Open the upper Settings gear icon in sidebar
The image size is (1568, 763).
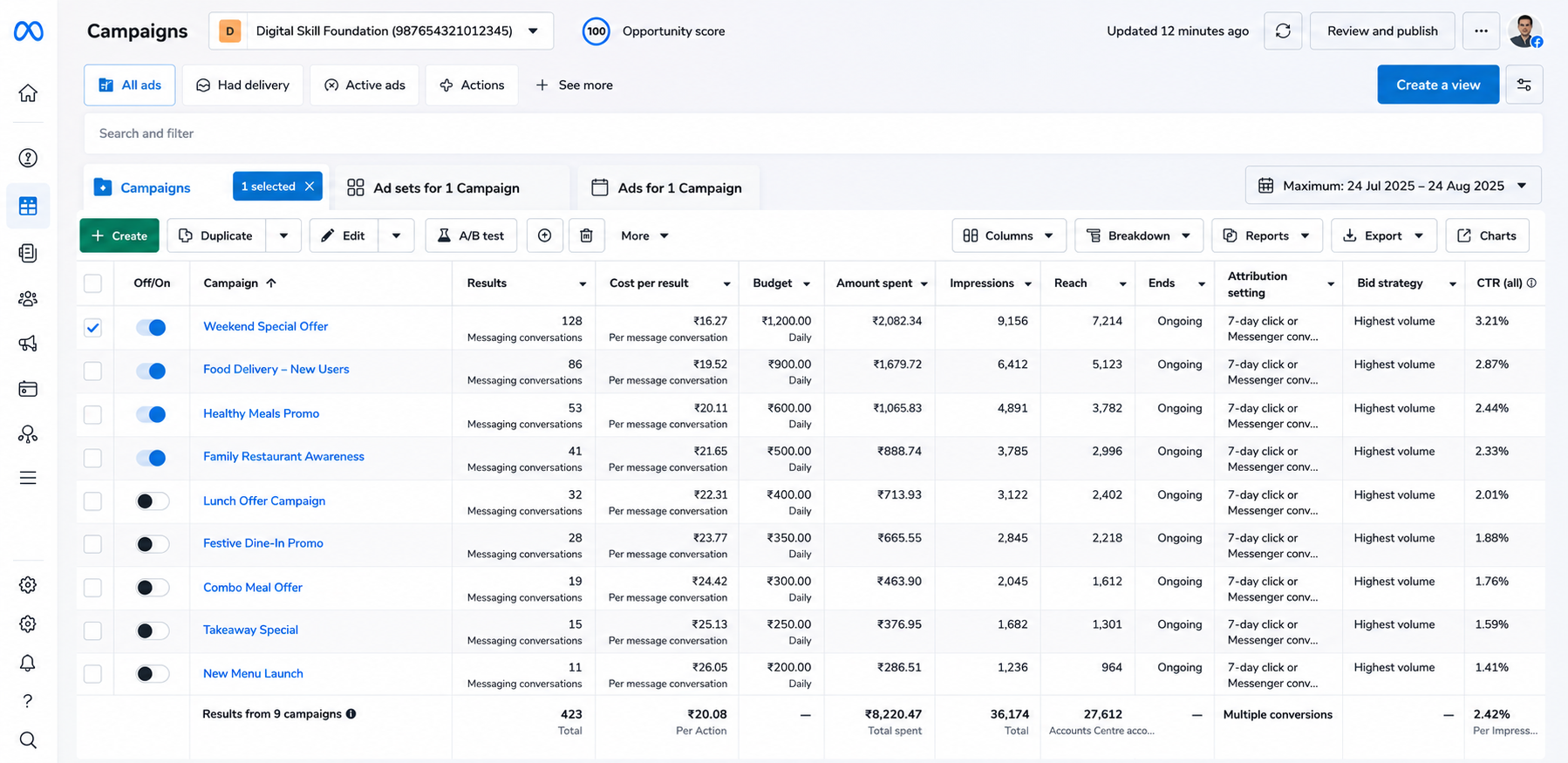click(x=28, y=585)
